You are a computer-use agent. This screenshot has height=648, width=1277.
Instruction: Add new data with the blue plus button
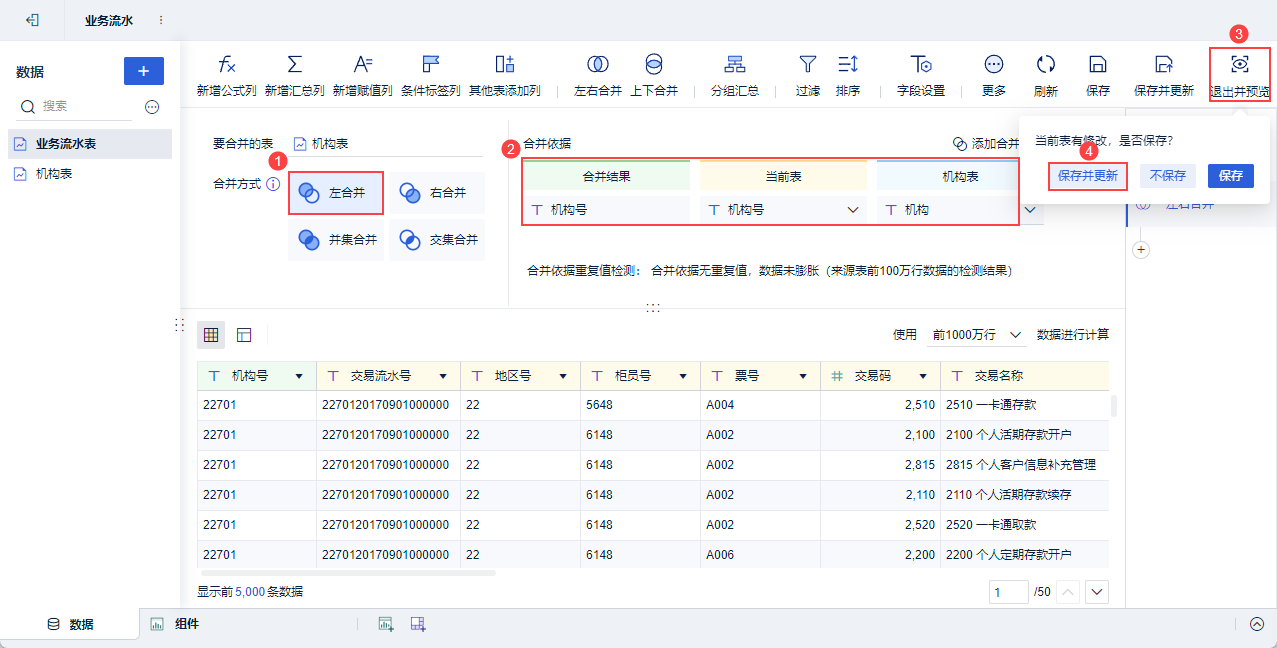tap(144, 71)
